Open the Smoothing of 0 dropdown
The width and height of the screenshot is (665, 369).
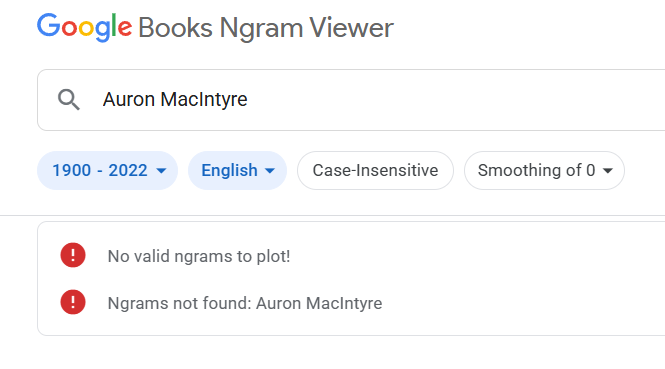click(545, 171)
